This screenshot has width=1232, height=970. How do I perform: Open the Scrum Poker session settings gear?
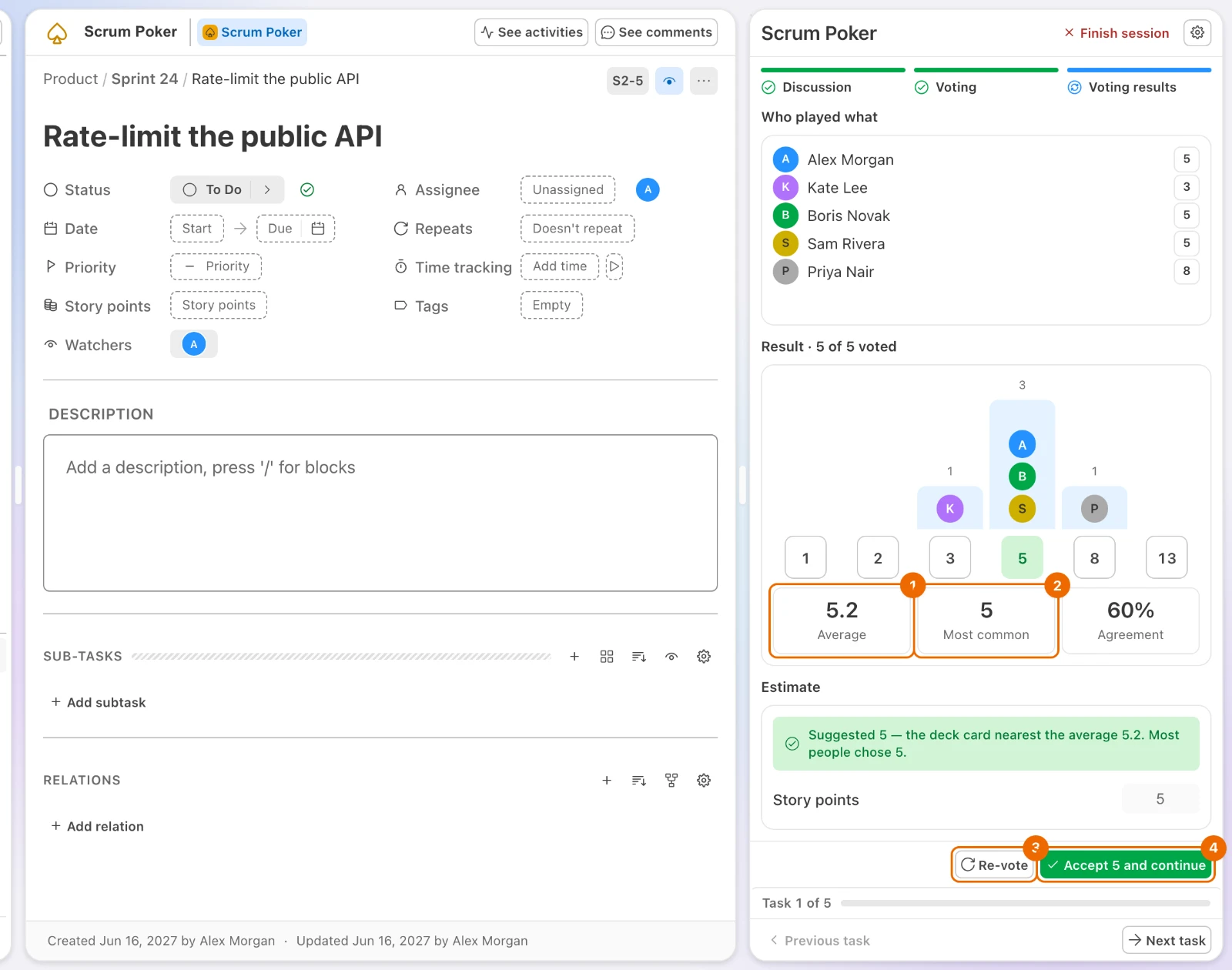1197,33
